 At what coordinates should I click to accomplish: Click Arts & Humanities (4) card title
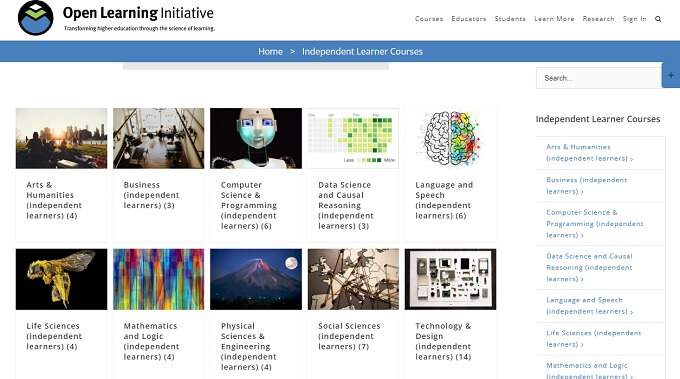click(54, 200)
